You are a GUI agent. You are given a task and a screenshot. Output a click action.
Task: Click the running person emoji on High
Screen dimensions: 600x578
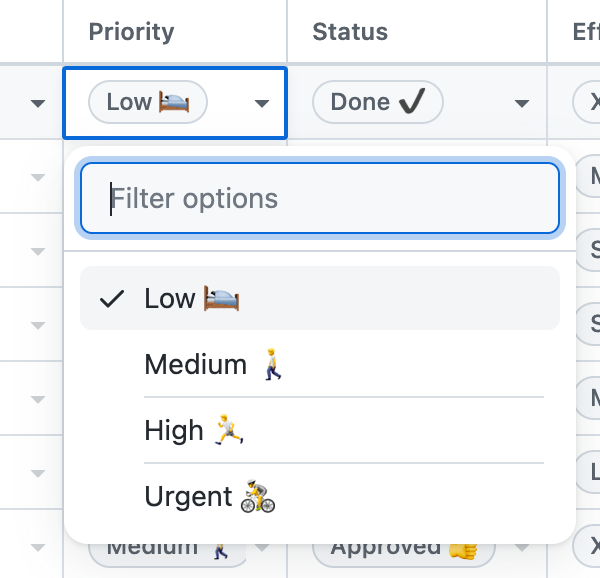coord(229,431)
